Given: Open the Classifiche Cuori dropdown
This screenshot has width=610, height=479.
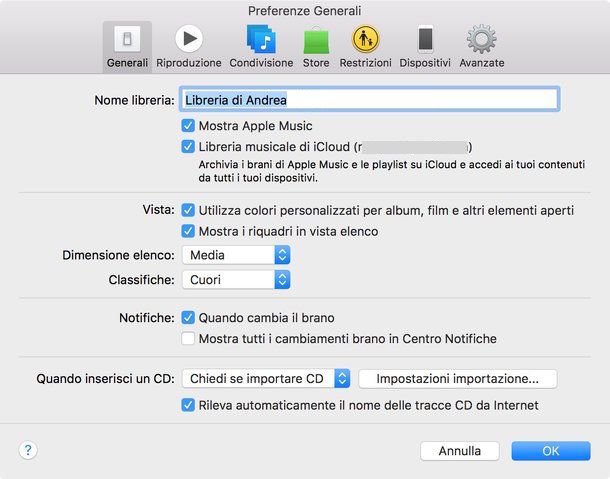Looking at the screenshot, I should click(236, 280).
